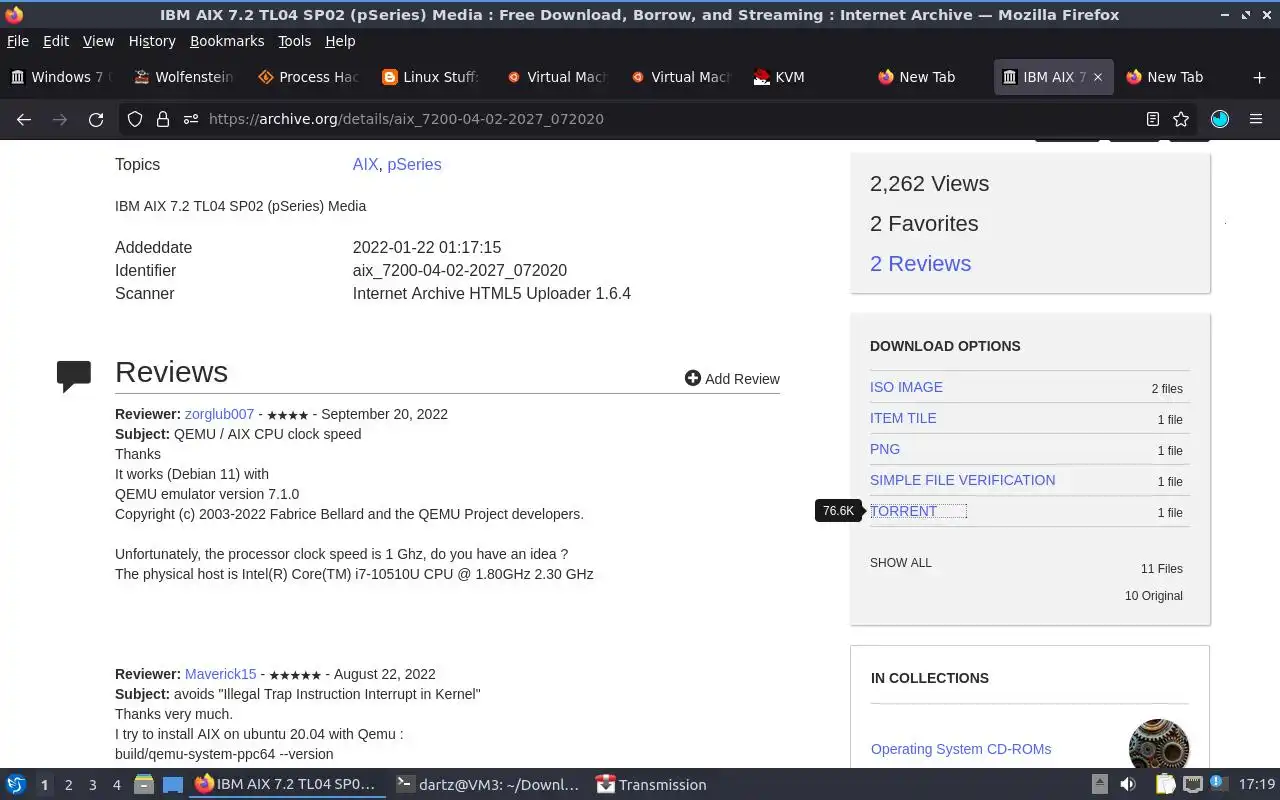Open the pSeries topic link
Image resolution: width=1280 pixels, height=800 pixels.
pos(414,164)
